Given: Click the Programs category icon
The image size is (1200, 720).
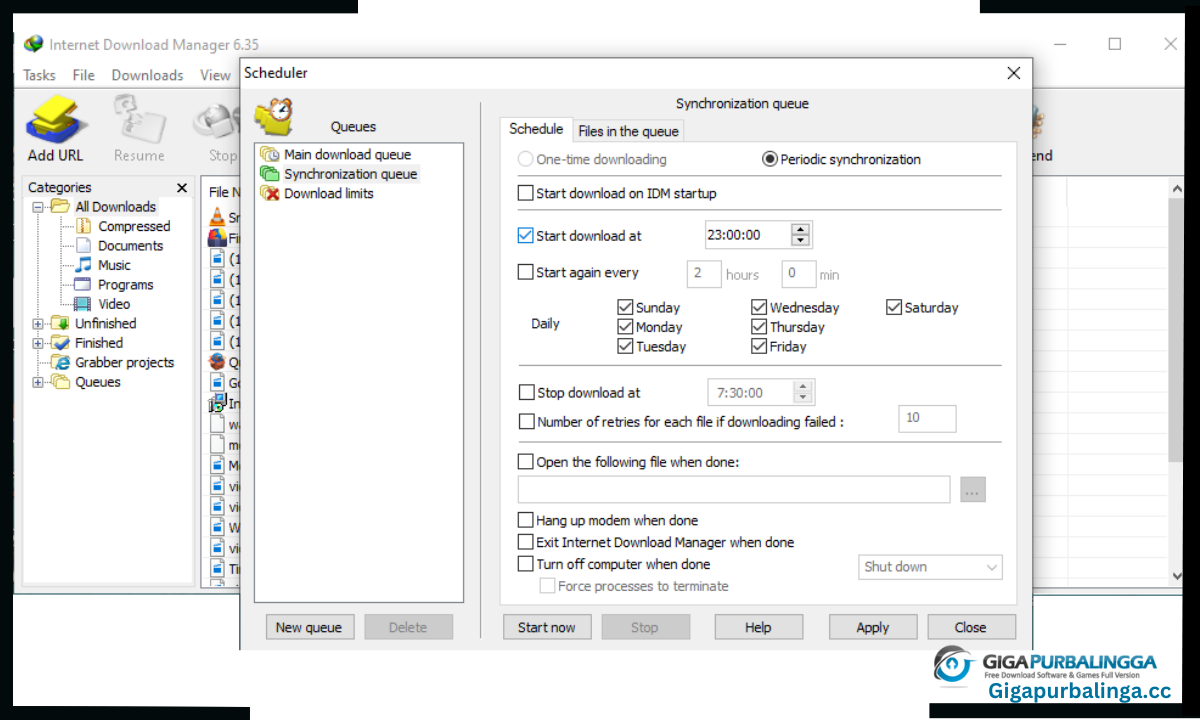Looking at the screenshot, I should (83, 284).
